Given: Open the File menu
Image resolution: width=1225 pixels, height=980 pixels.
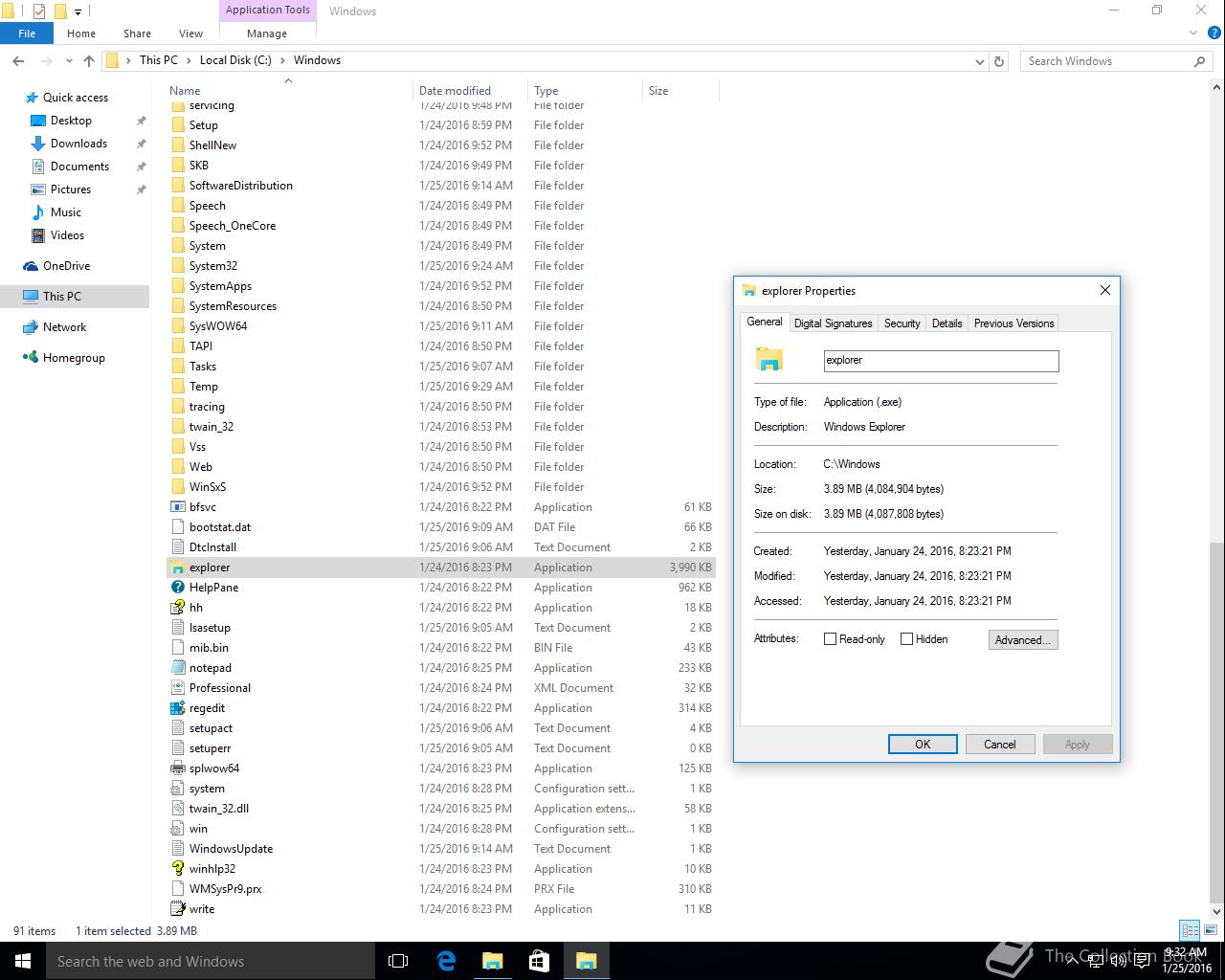Looking at the screenshot, I should 27,33.
